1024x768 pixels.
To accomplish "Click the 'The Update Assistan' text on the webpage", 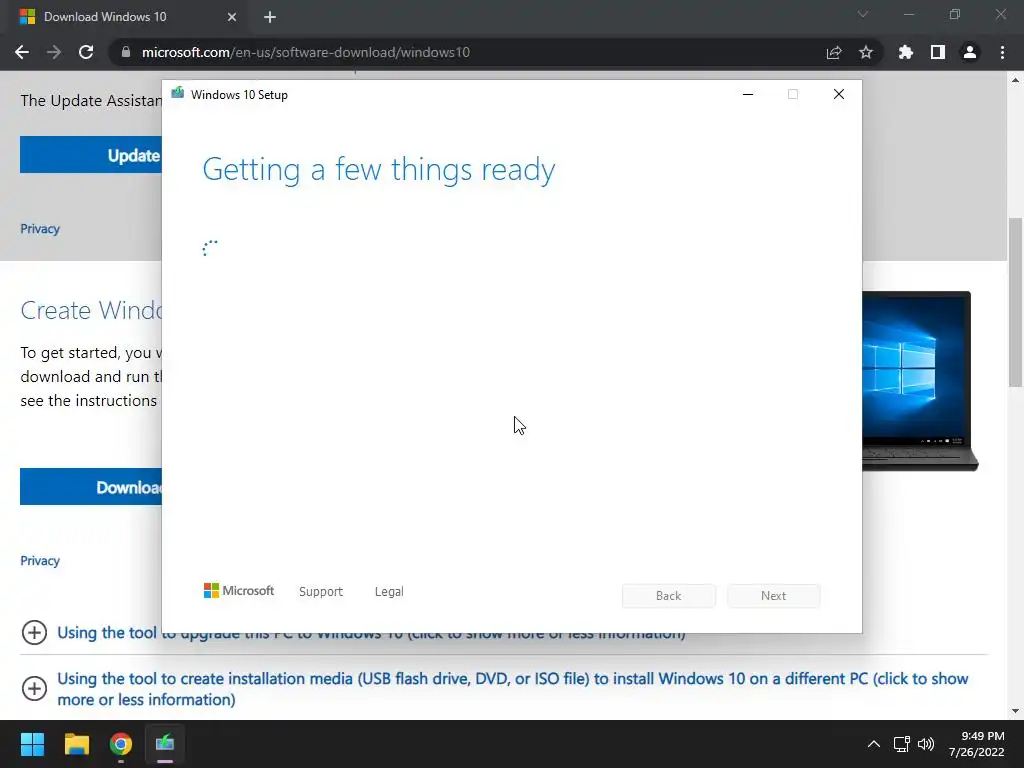I will pyautogui.click(x=91, y=101).
